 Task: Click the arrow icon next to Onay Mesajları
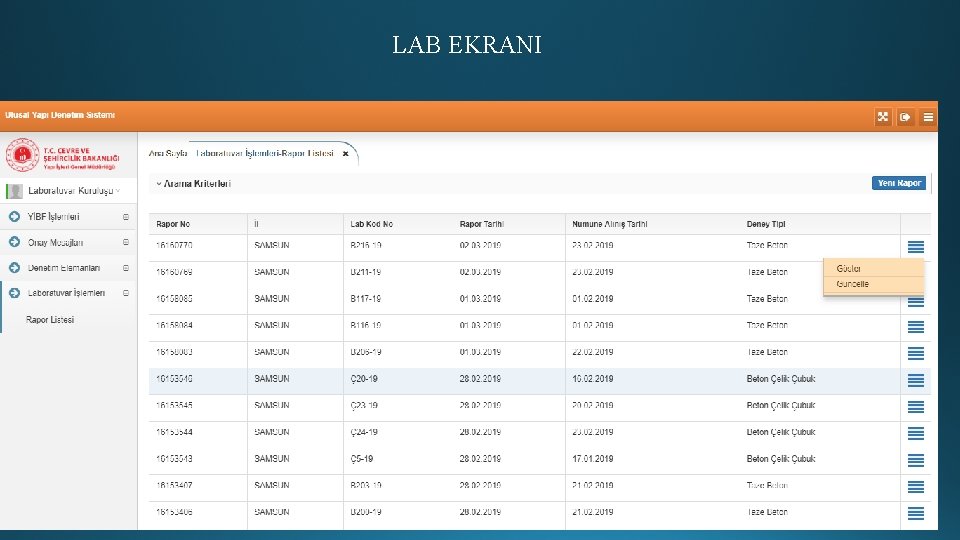click(14, 242)
